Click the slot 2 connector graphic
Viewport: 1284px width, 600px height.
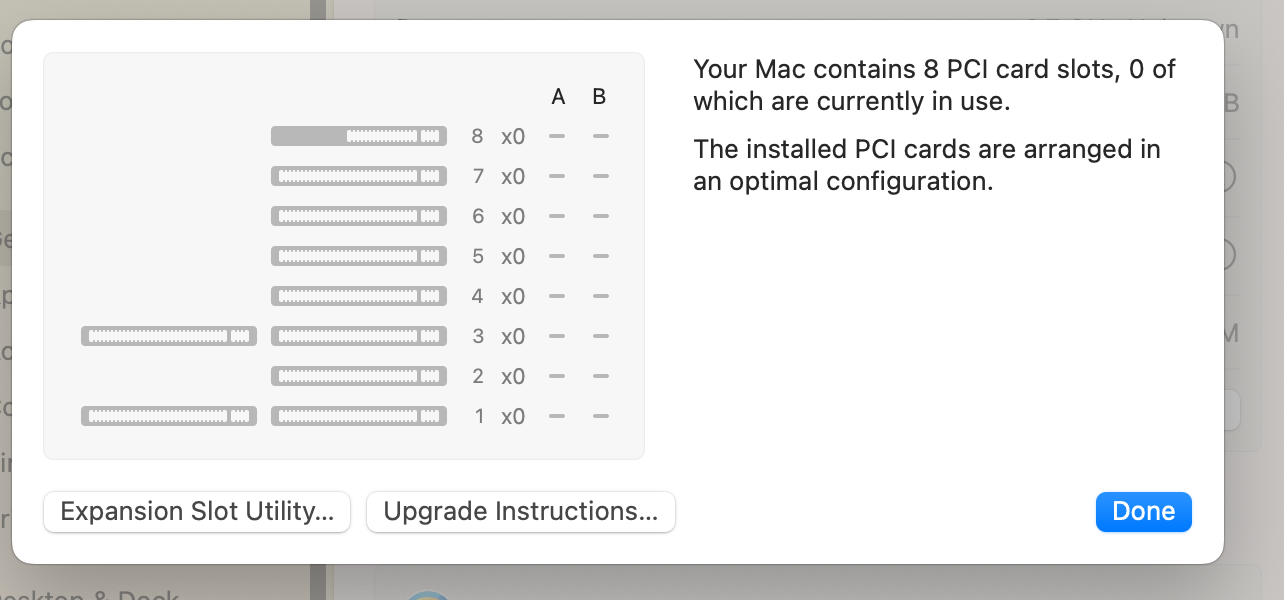pyautogui.click(x=359, y=376)
